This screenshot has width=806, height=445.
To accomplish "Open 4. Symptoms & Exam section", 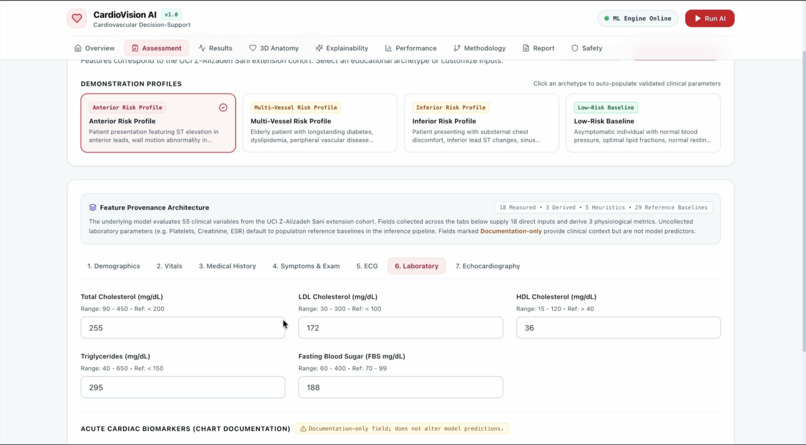I will 306,266.
